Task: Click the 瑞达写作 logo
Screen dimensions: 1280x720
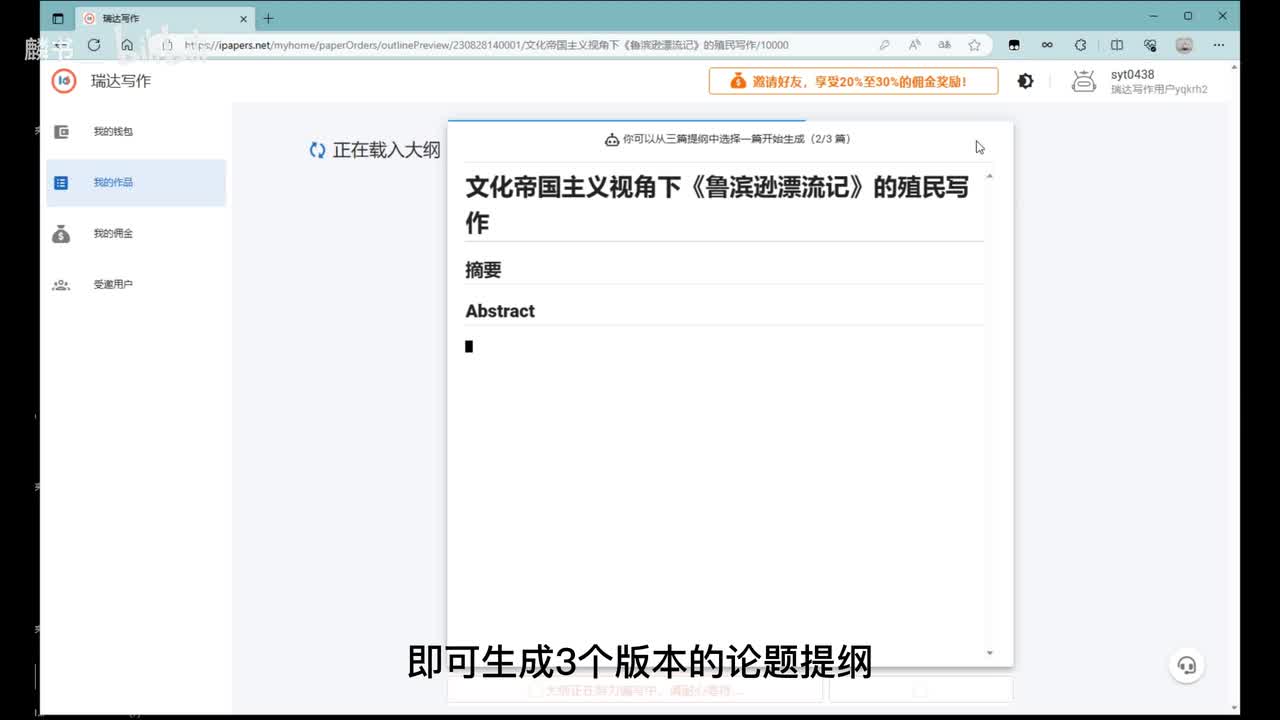Action: pyautogui.click(x=64, y=81)
